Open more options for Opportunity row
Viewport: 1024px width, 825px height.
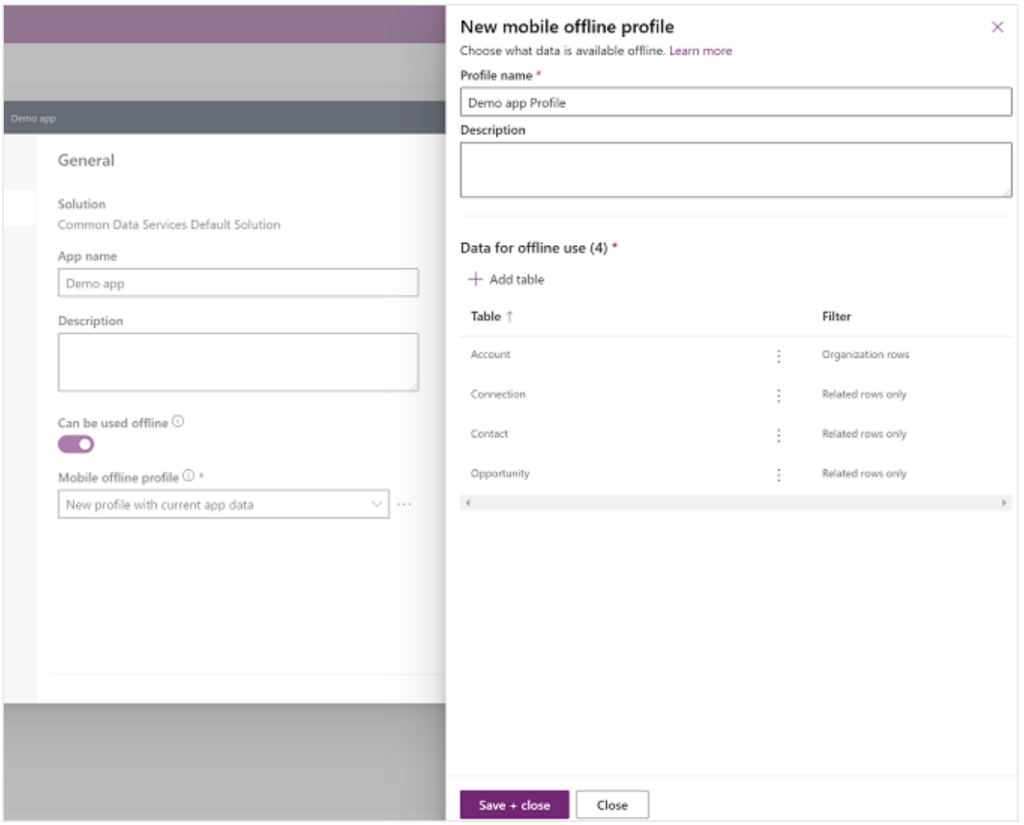pyautogui.click(x=779, y=475)
